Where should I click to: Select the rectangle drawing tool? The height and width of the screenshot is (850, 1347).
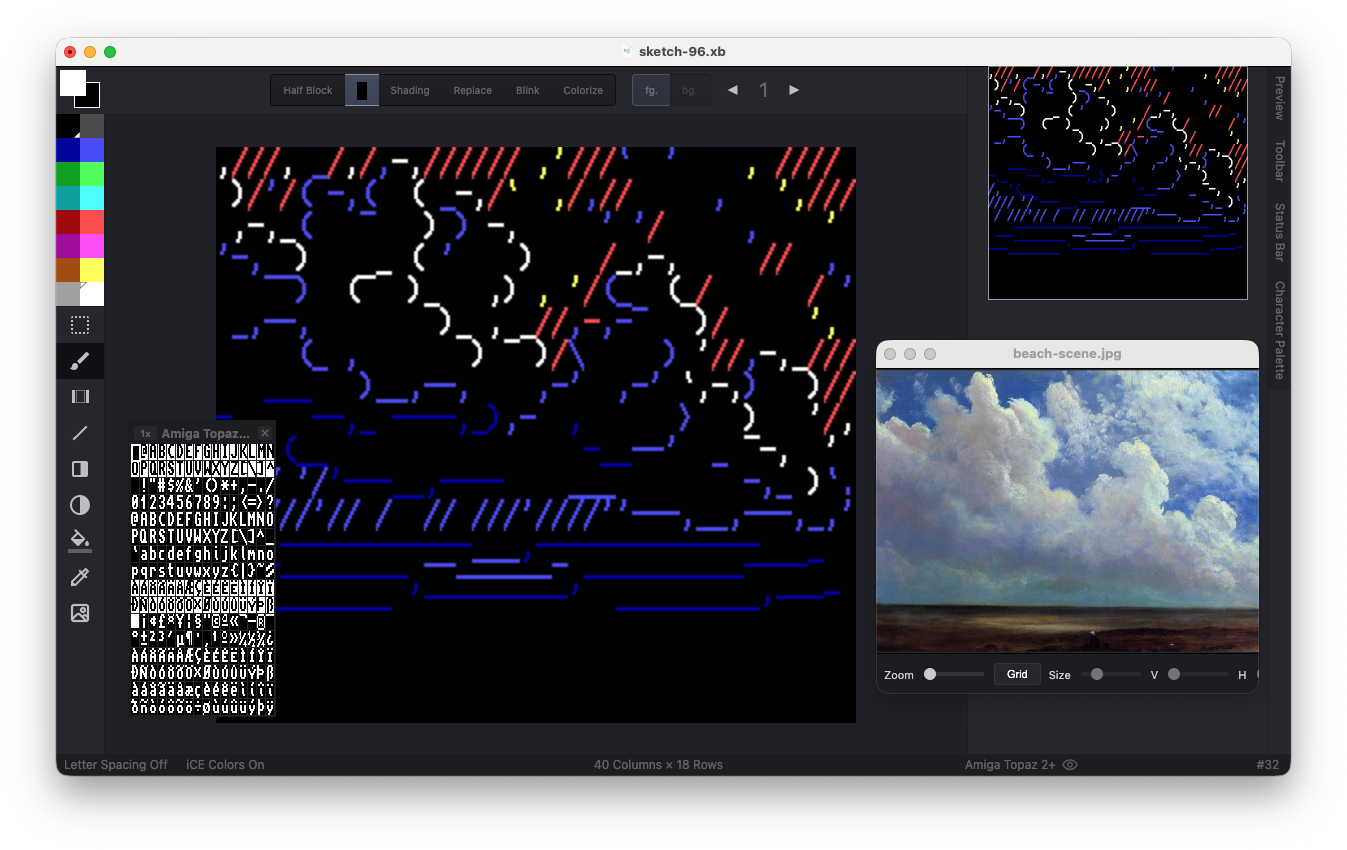click(80, 469)
